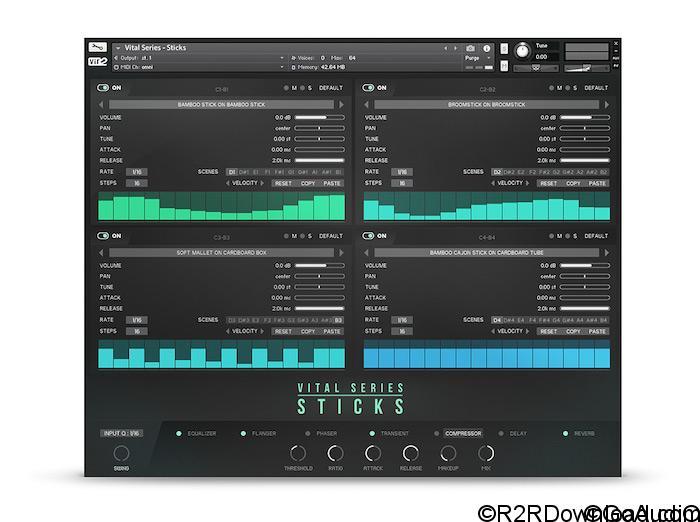Adjust the Volume slider in C1-B1 slot
This screenshot has width=700, height=522.
point(320,117)
